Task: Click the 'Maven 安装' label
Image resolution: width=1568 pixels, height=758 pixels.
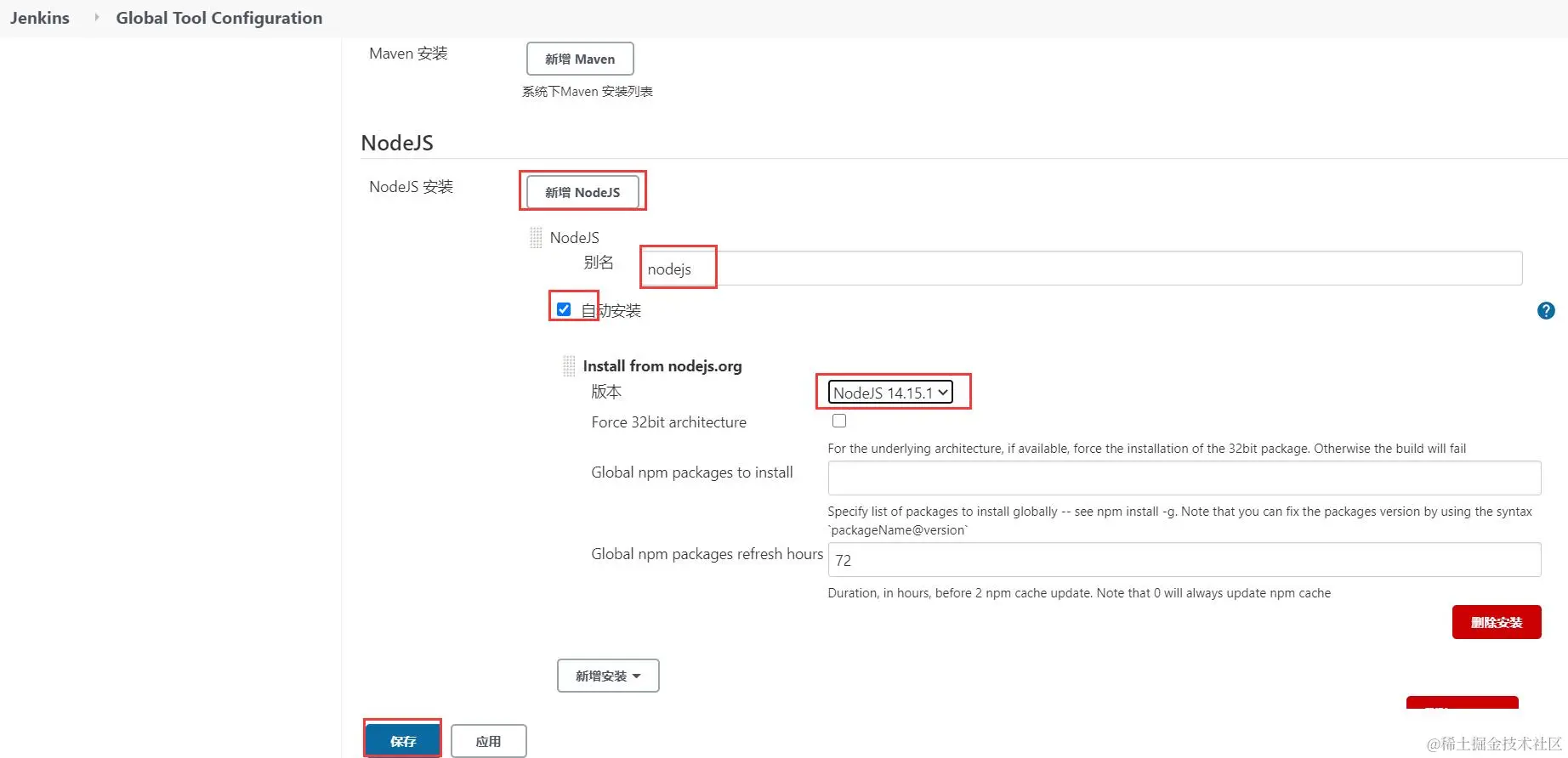Action: point(408,54)
